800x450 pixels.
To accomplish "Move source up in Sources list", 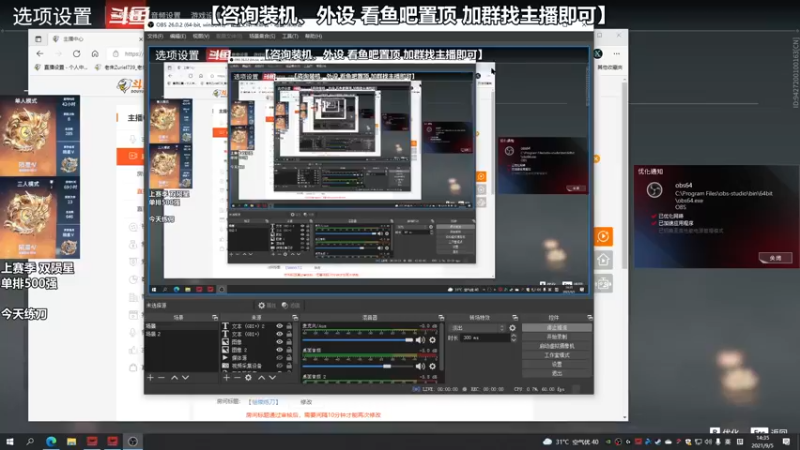I will [261, 378].
